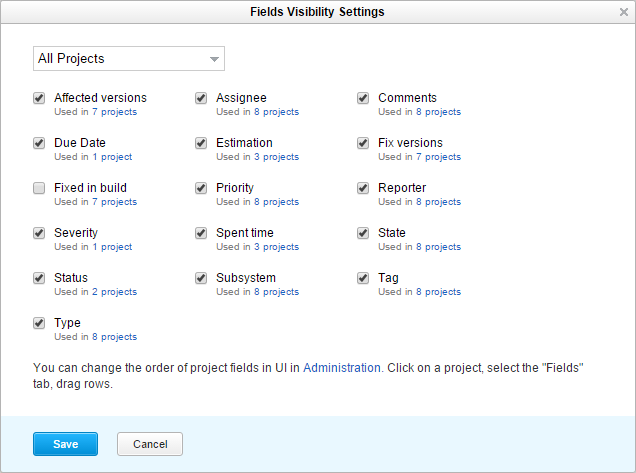Viewport: 636px width, 473px height.
Task: Enable the Fixed in build checkbox
Action: click(39, 188)
